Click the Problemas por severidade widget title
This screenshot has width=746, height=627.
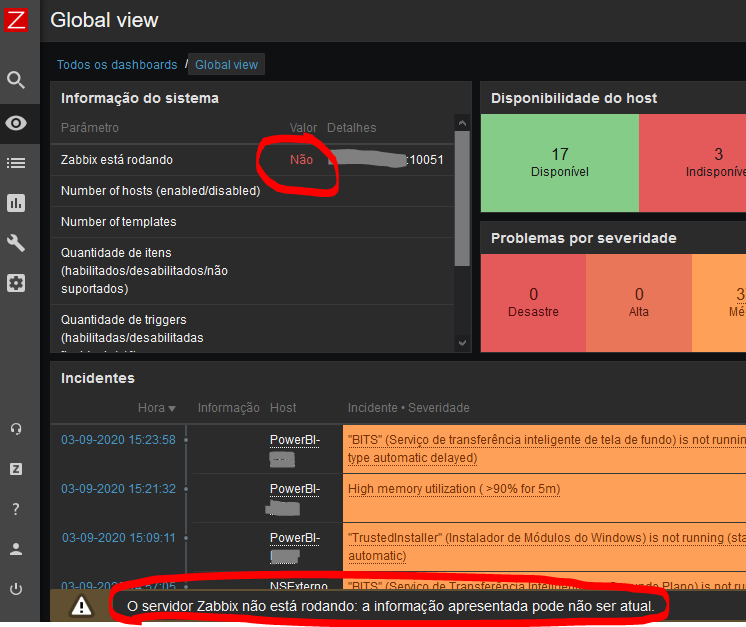(x=583, y=238)
